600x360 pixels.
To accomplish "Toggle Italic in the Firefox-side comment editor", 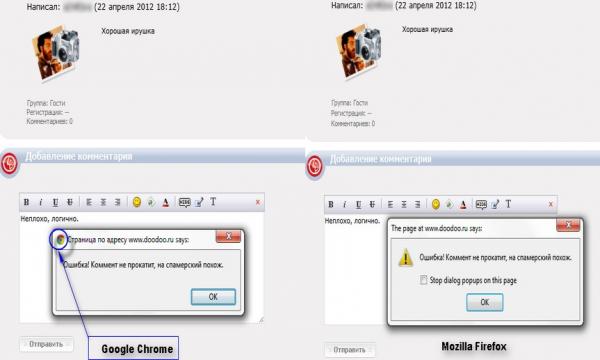I will tap(344, 204).
